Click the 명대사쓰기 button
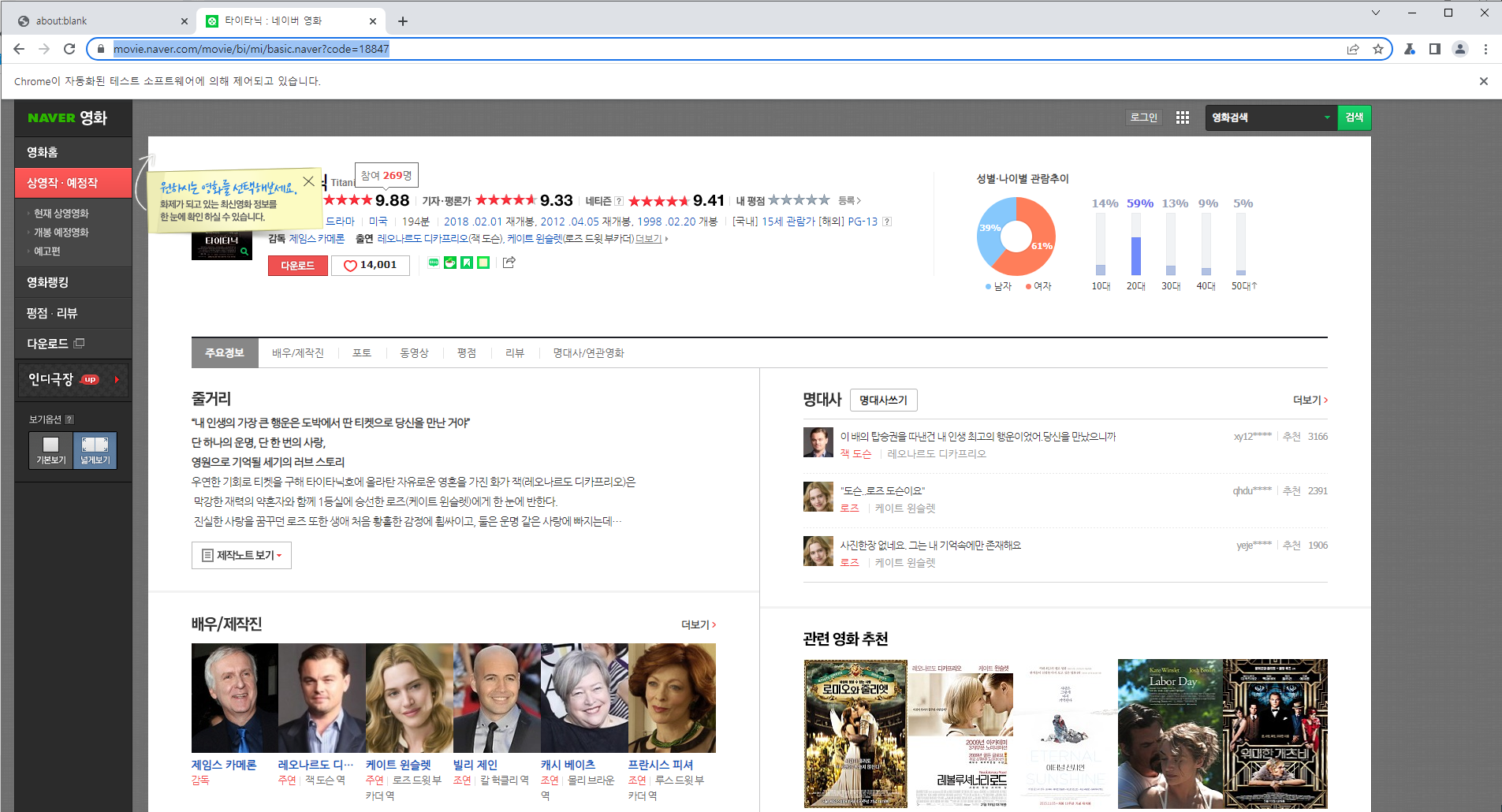Viewport: 1502px width, 812px height. click(883, 400)
